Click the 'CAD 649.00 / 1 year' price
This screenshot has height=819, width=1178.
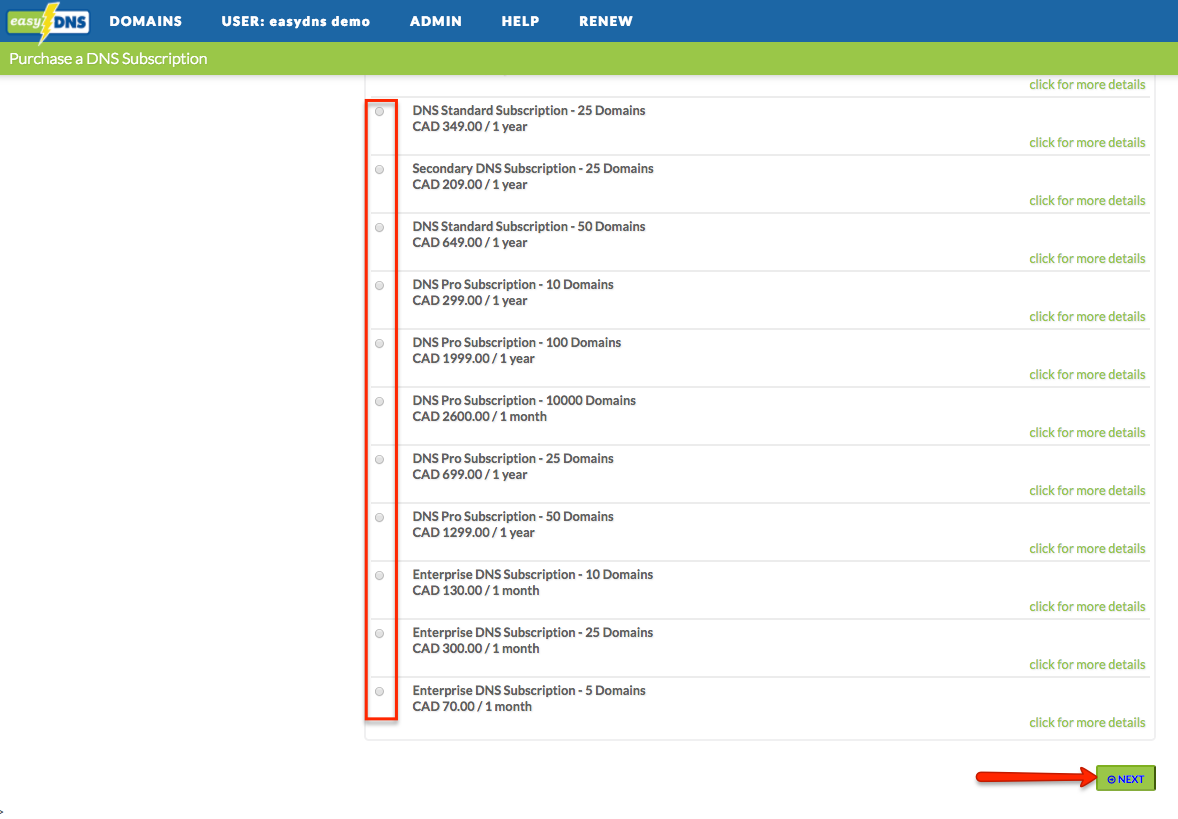470,242
